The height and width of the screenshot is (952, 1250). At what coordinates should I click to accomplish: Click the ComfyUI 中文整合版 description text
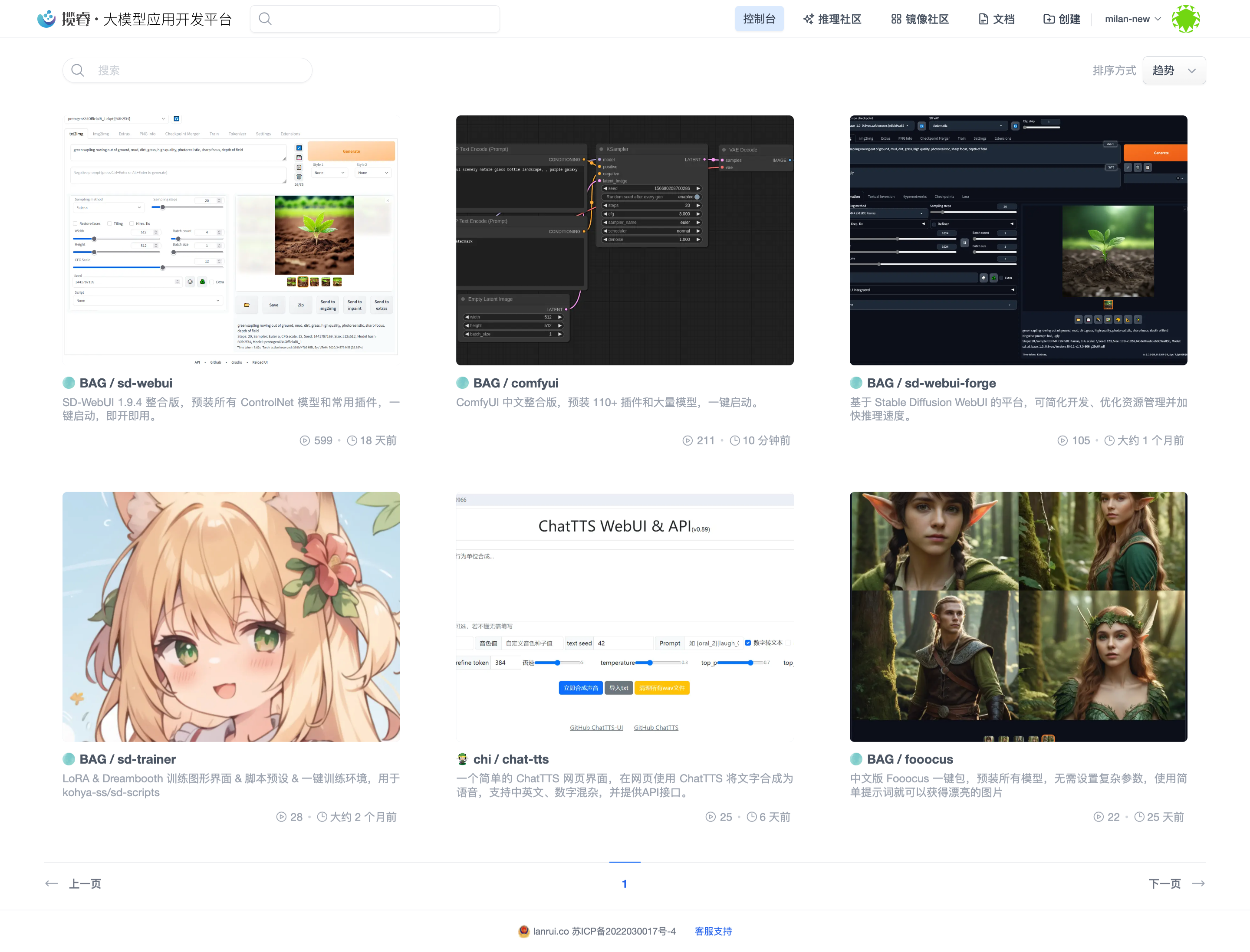click(608, 402)
